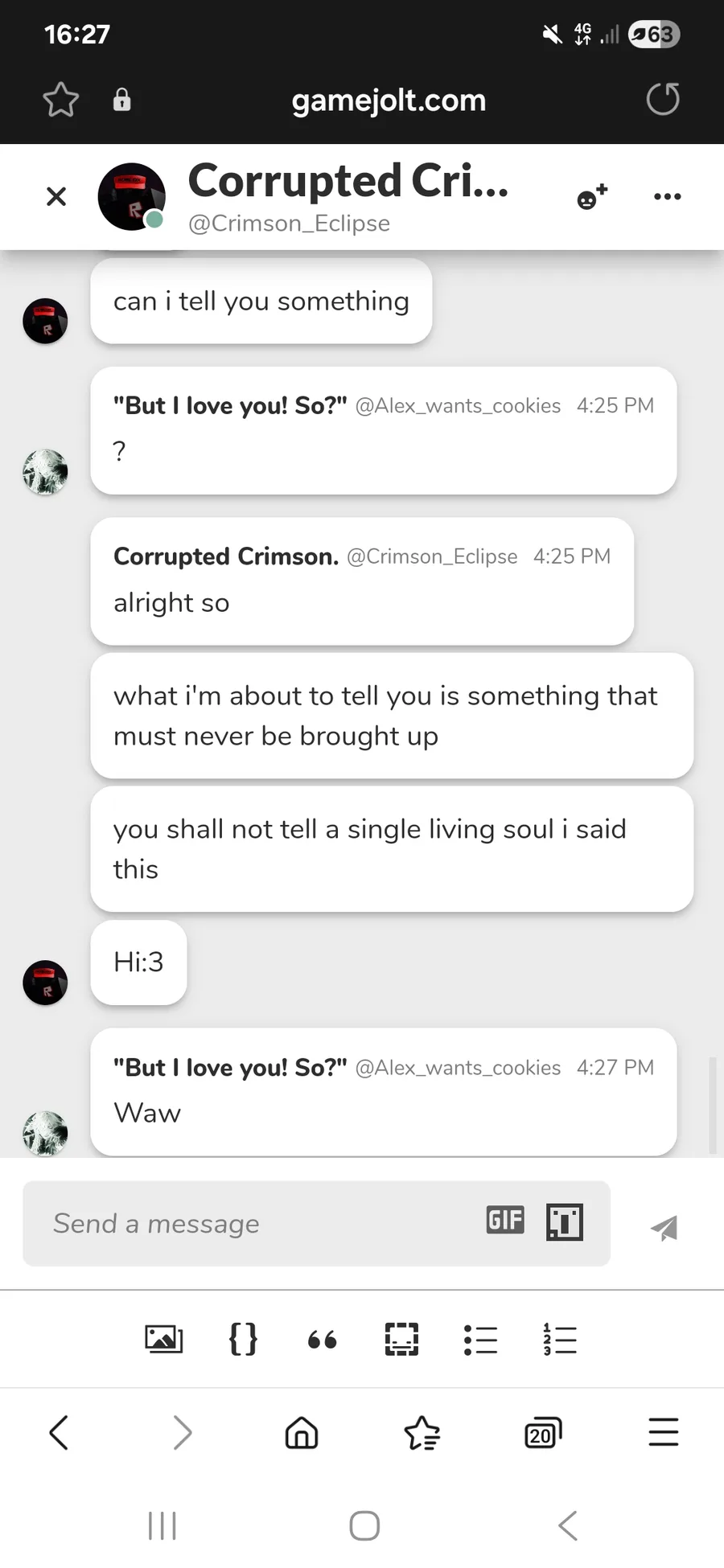
Task: Open the browser hamburger menu
Action: pyautogui.click(x=664, y=1432)
